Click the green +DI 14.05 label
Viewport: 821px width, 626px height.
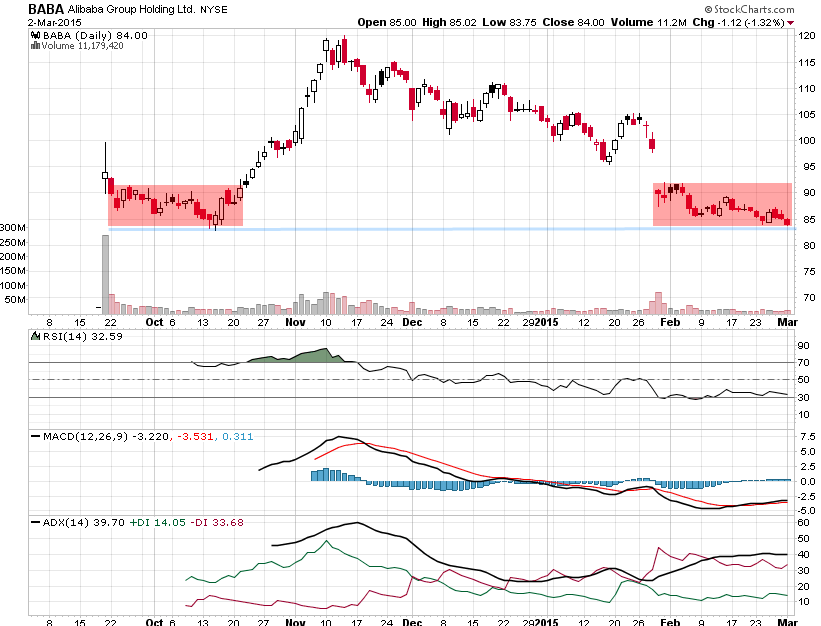click(x=158, y=522)
